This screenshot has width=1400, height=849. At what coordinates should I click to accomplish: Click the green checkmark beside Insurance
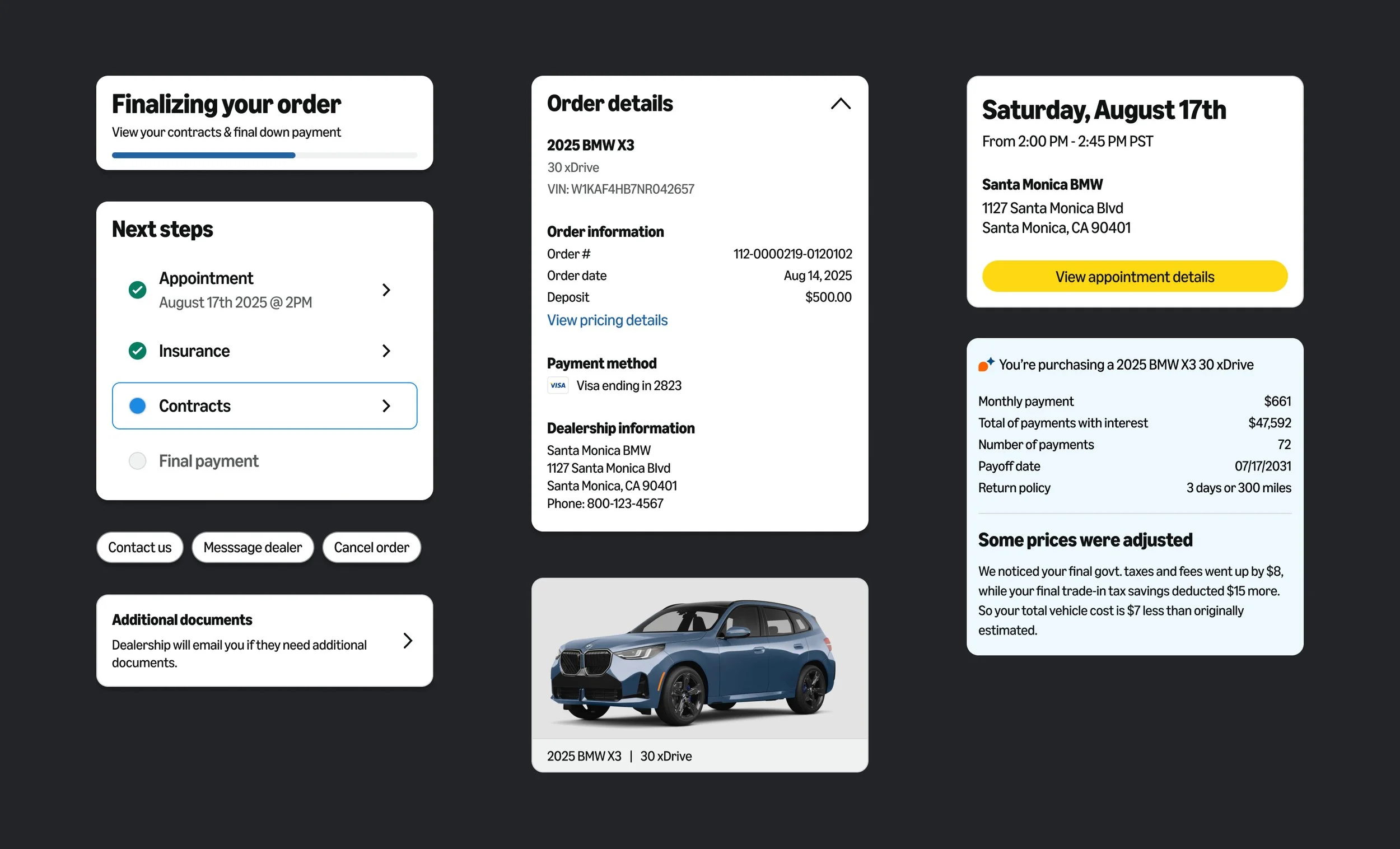[137, 351]
